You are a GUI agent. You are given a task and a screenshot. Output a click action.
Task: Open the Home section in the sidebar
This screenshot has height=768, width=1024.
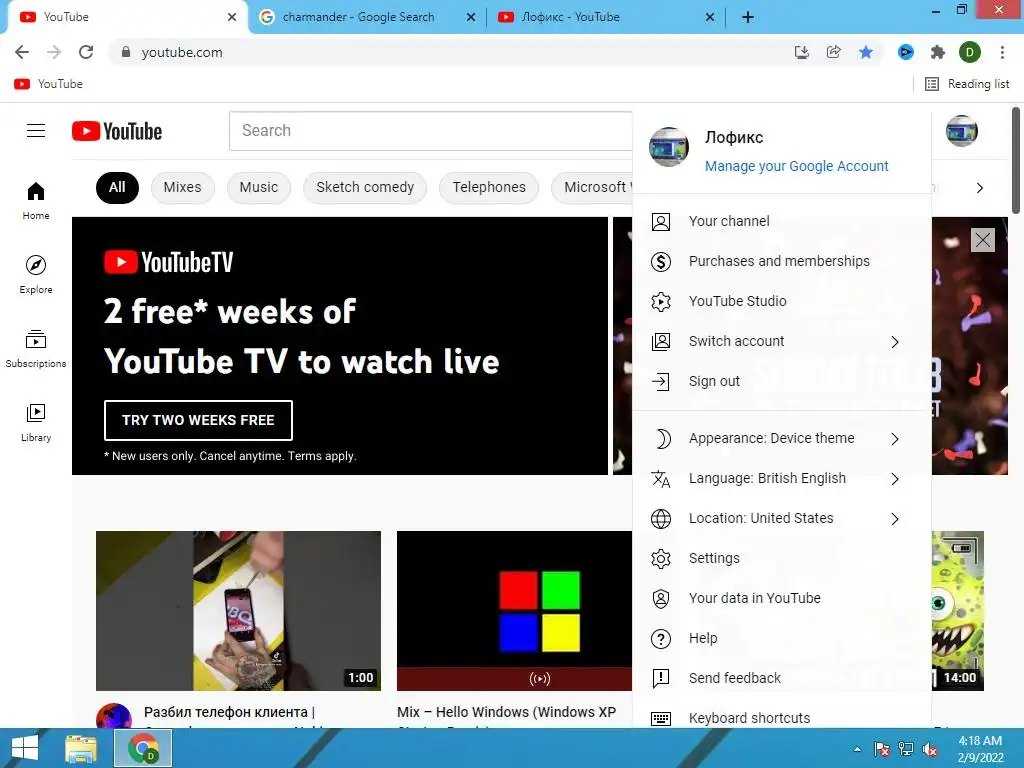[x=36, y=200]
